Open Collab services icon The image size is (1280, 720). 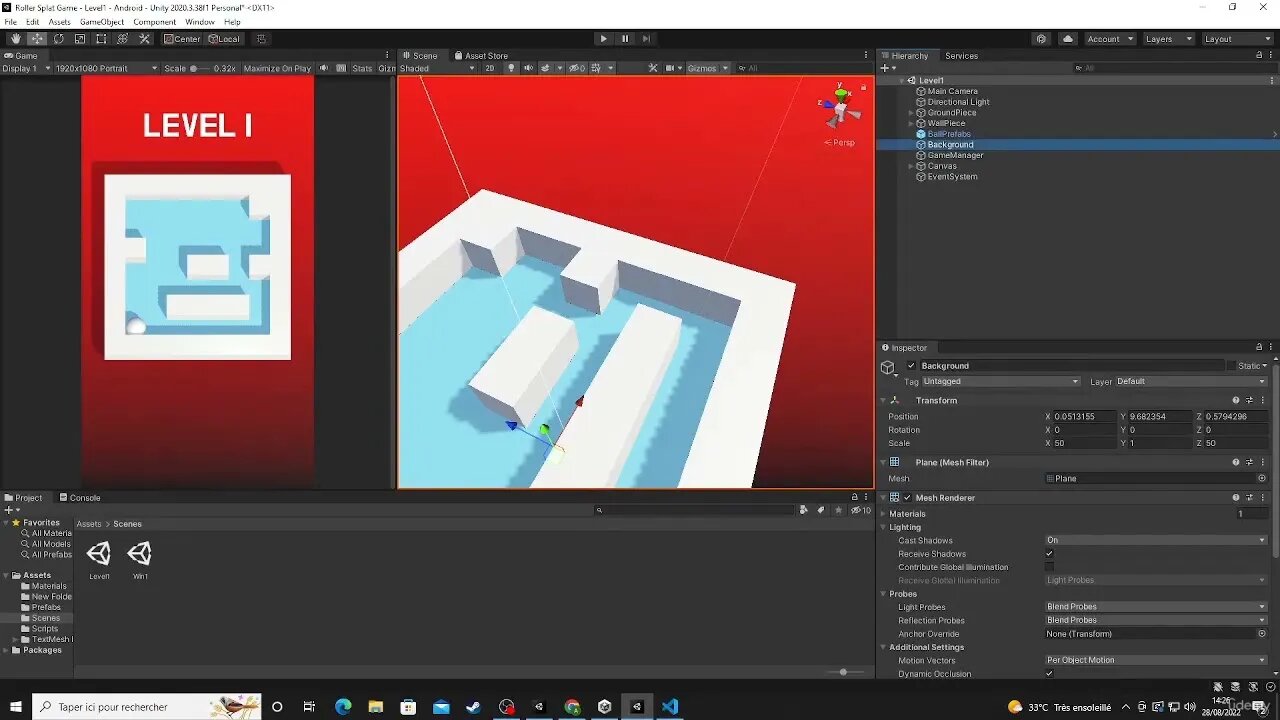(x=1042, y=39)
